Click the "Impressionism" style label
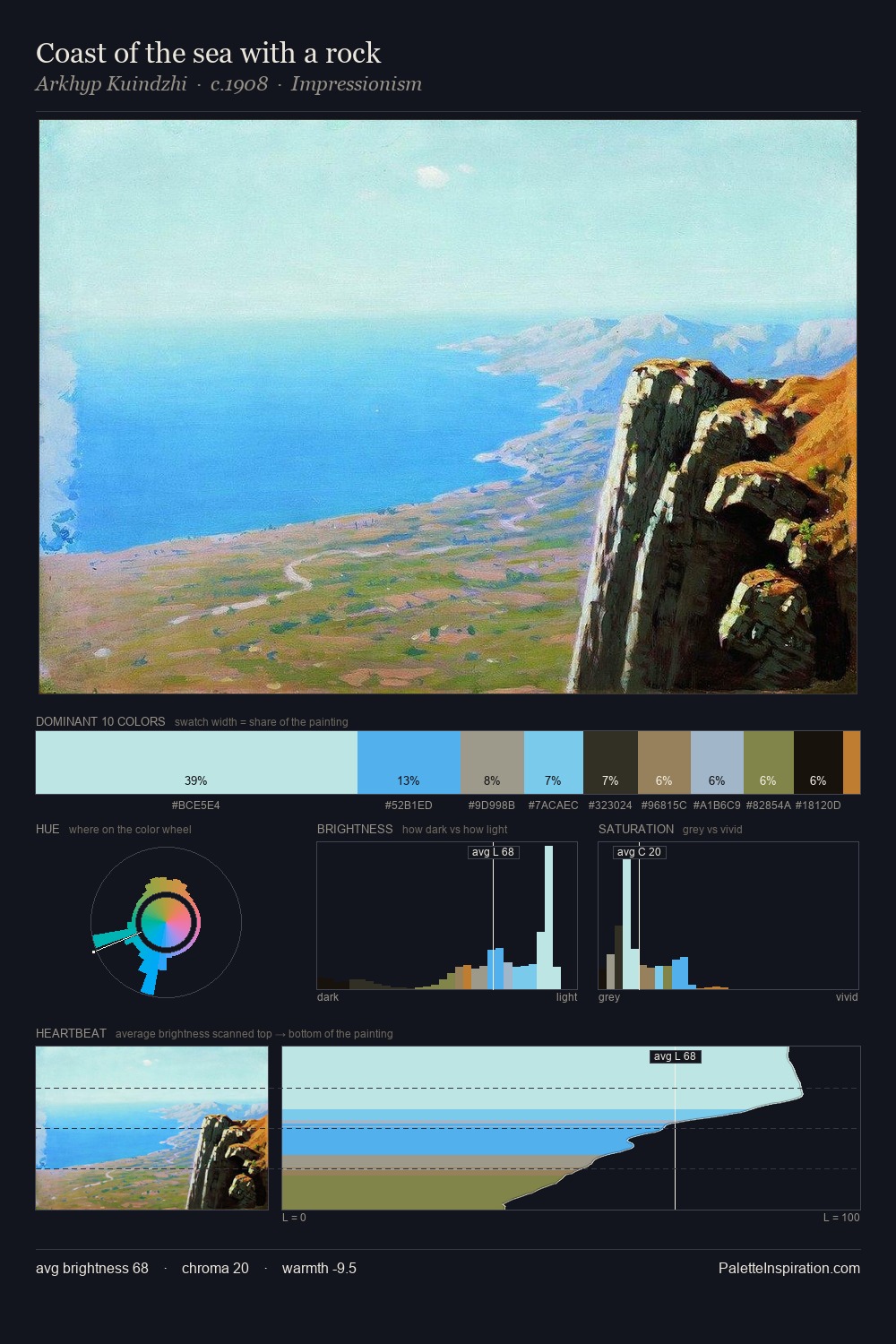This screenshot has width=896, height=1344. 356,84
